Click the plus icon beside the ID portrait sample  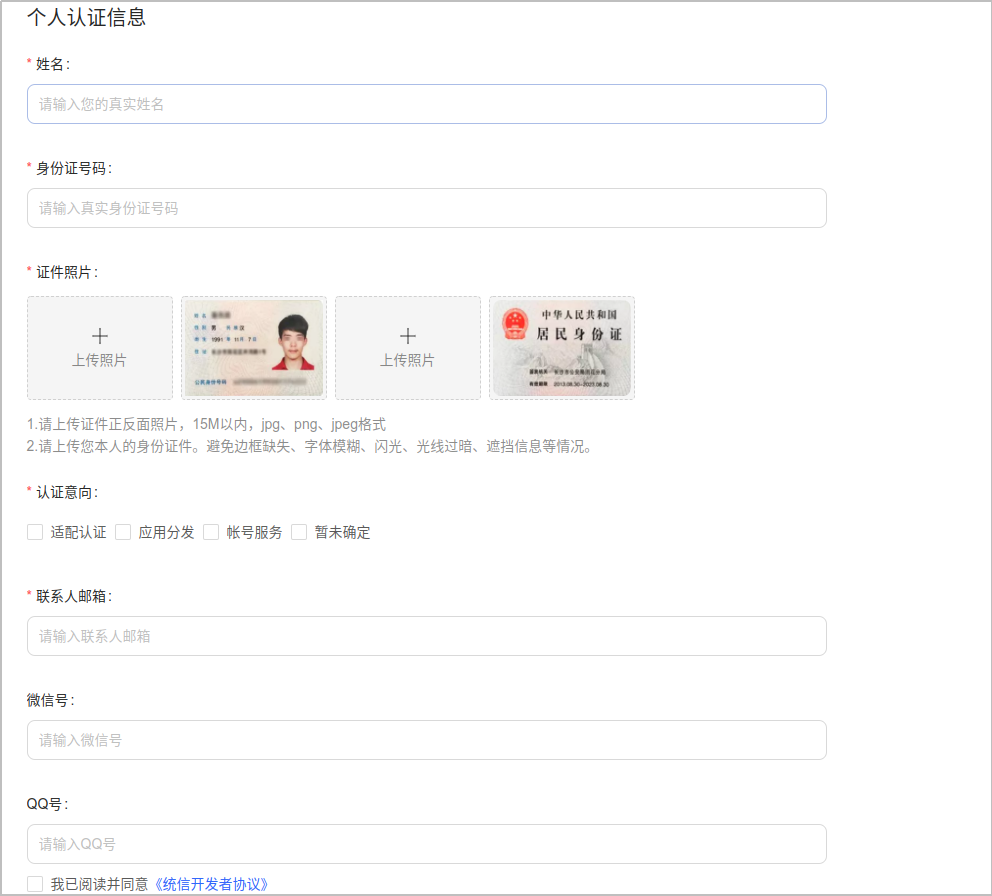100,336
